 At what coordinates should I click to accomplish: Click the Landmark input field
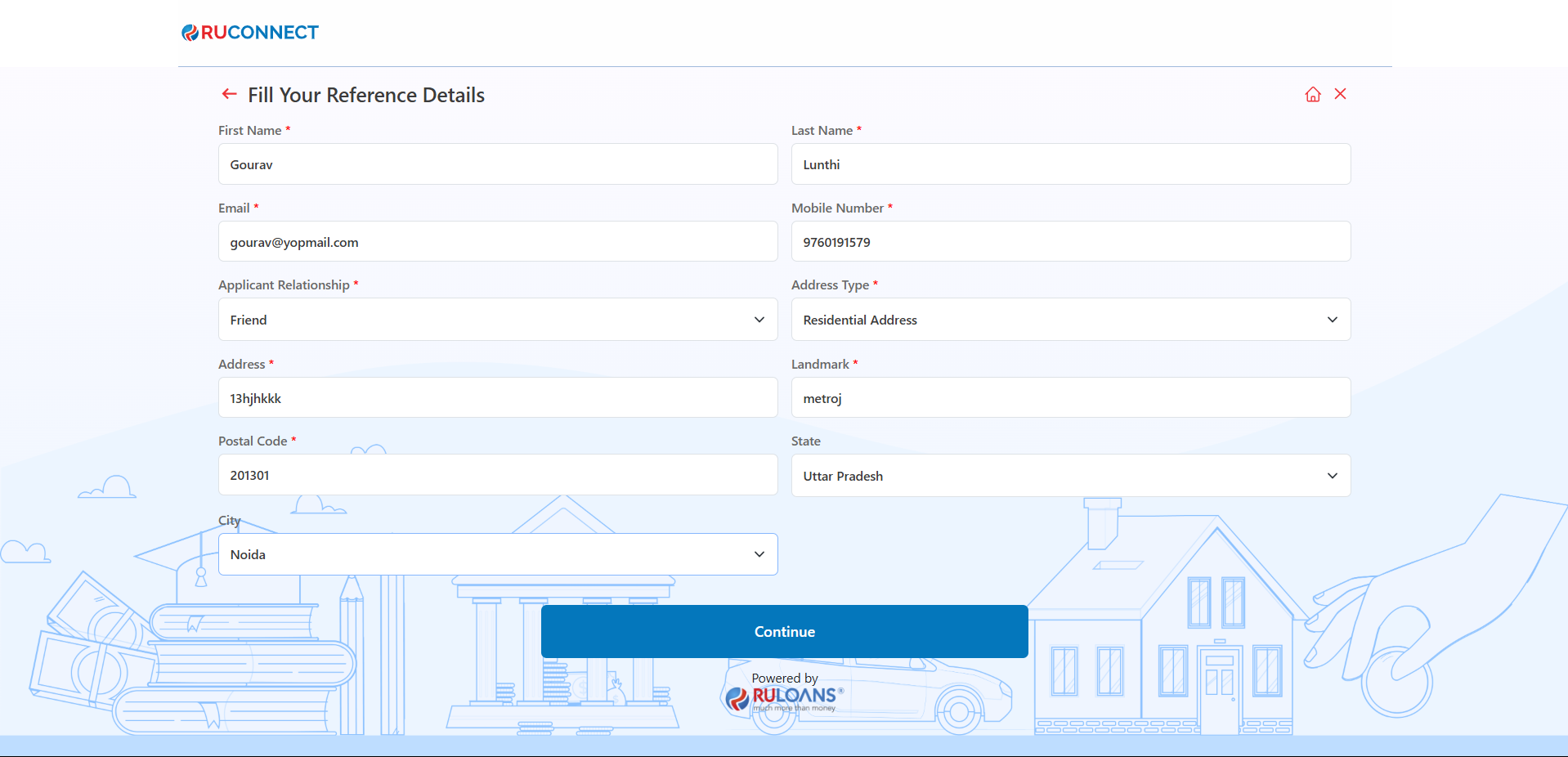(1070, 398)
